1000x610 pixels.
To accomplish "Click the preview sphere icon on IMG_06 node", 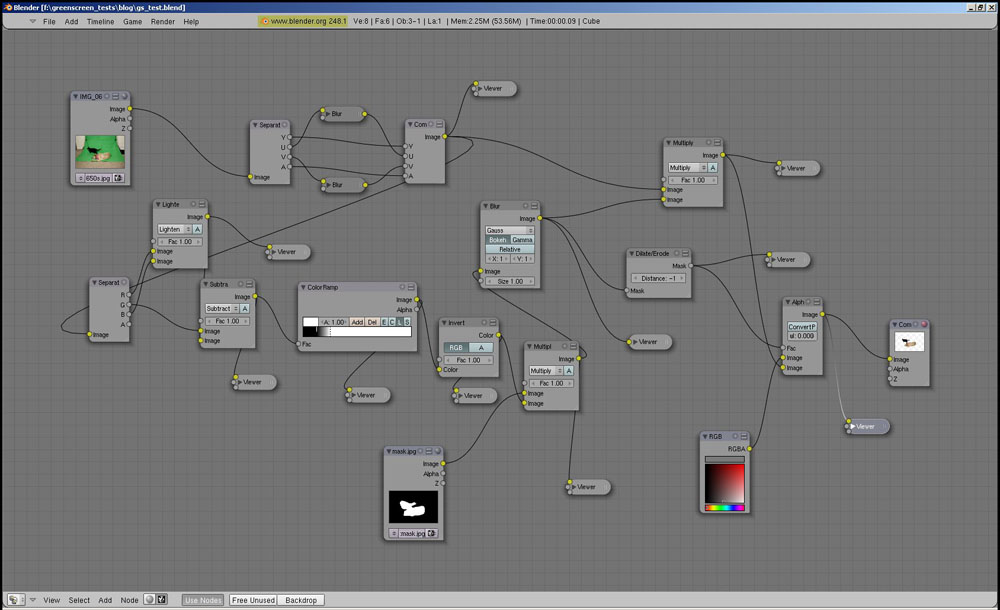I will 124,96.
